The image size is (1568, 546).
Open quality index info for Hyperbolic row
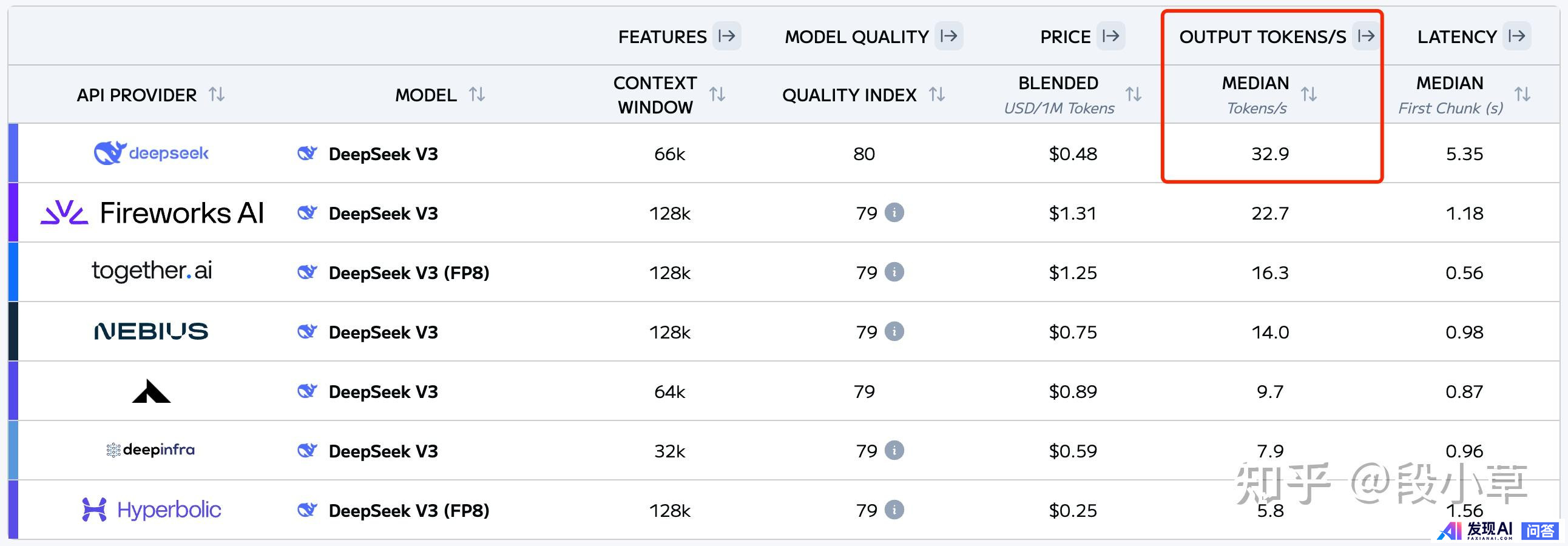(x=894, y=510)
